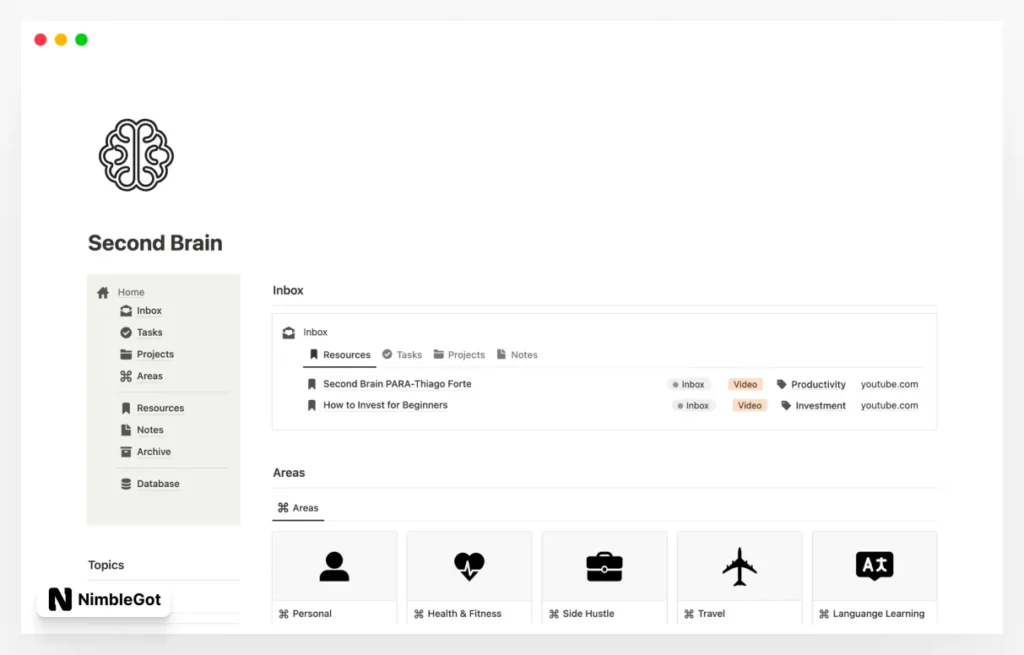1024x655 pixels.
Task: Open Second Brain PARA-Thiago Forte resource
Action: tap(396, 384)
